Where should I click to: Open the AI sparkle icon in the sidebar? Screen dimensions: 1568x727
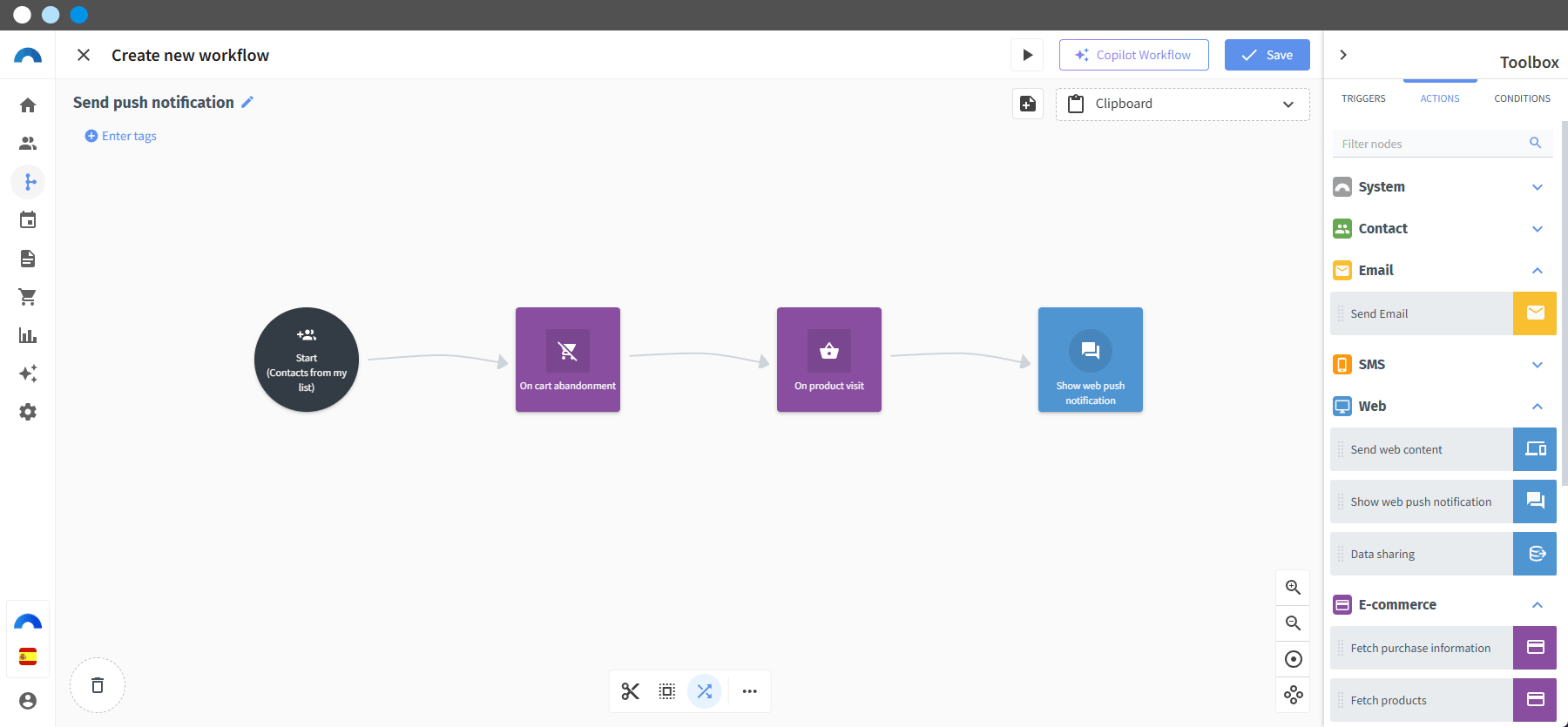tap(28, 374)
